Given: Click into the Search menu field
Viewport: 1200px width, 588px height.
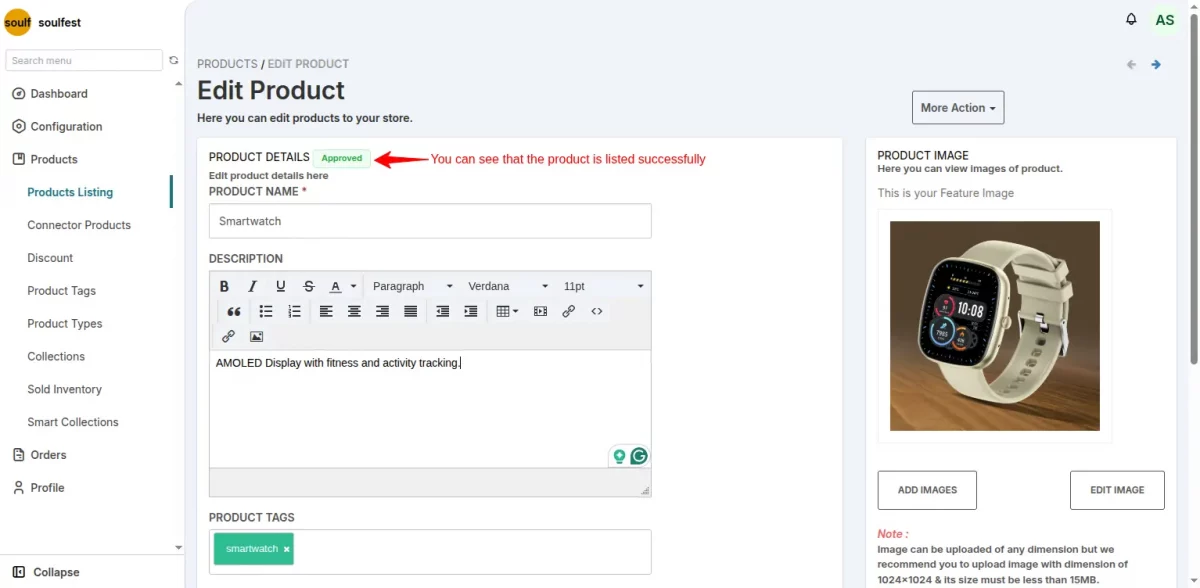Looking at the screenshot, I should pos(84,60).
